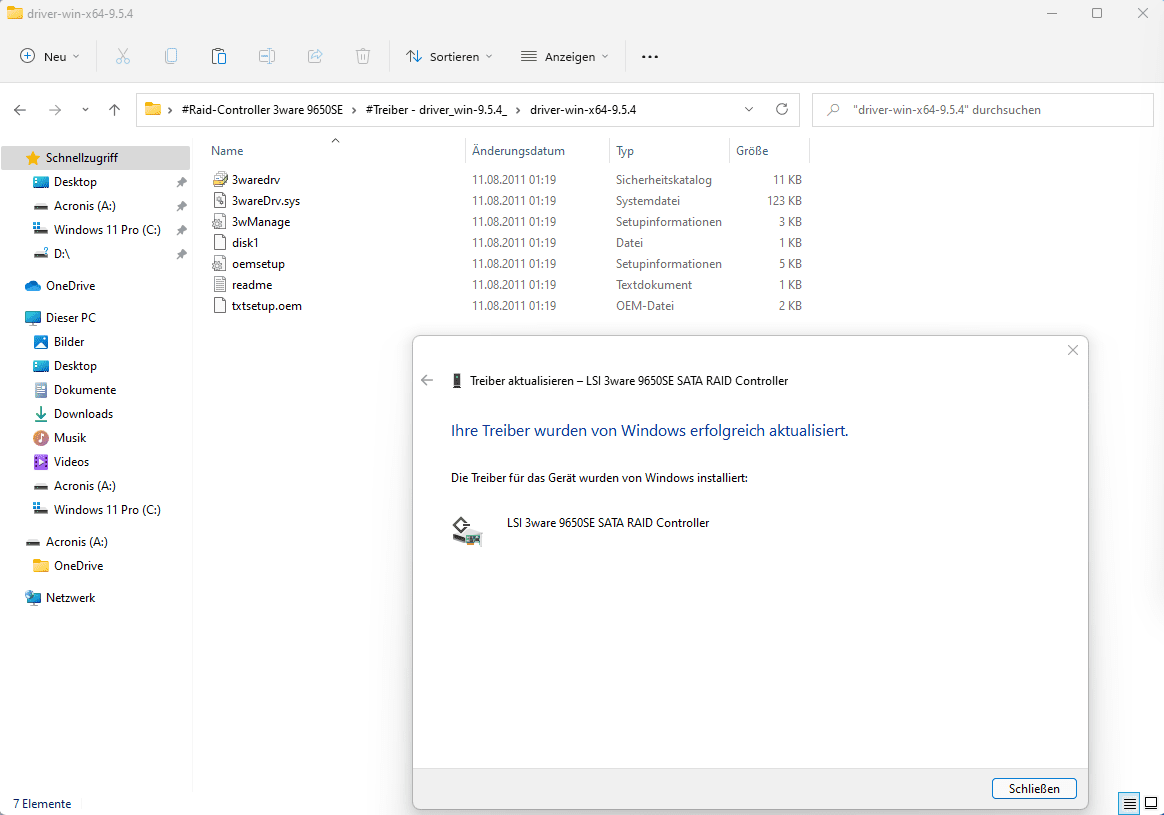Open Netzwerk in navigation pane
The image size is (1164, 815).
60,598
